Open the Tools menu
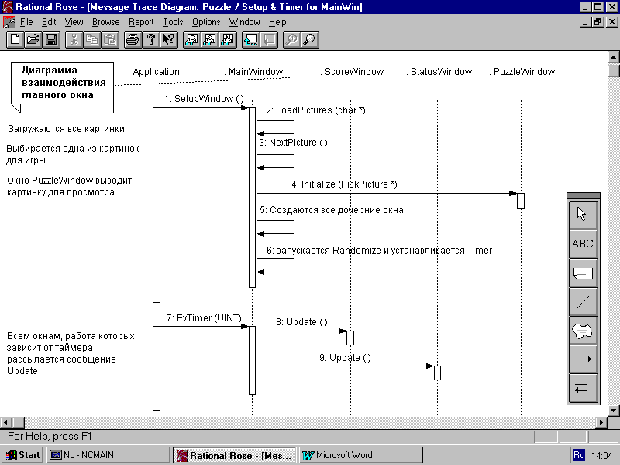This screenshot has width=620, height=465. pos(173,21)
